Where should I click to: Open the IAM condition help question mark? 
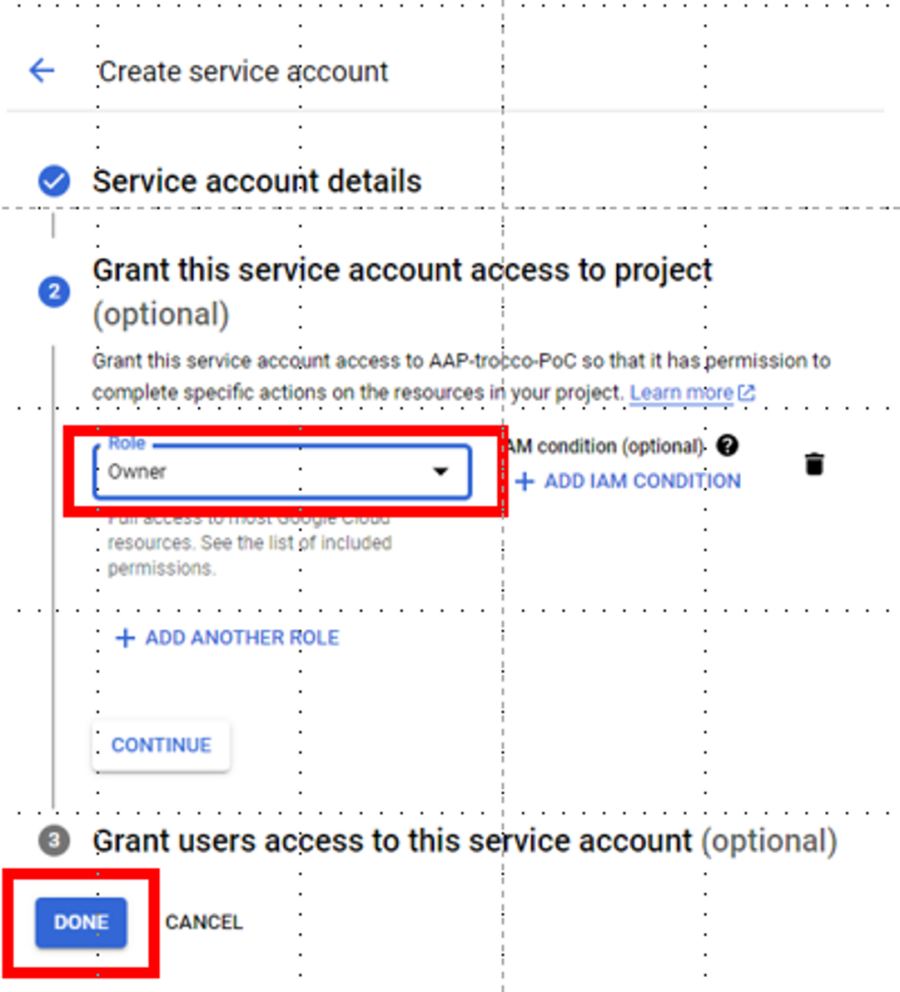(727, 445)
